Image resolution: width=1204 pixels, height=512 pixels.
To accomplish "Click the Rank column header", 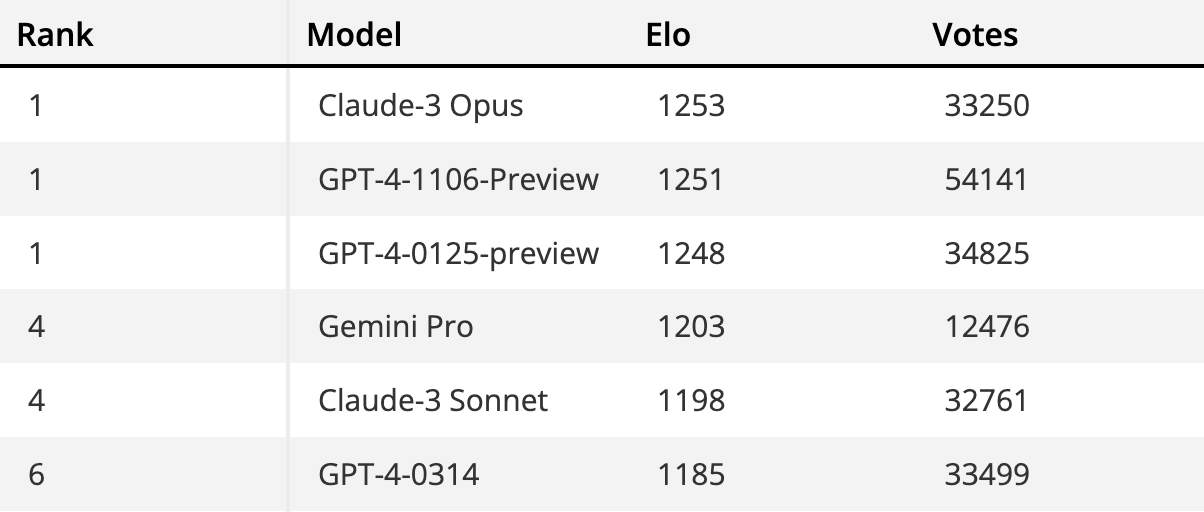I will coord(56,35).
